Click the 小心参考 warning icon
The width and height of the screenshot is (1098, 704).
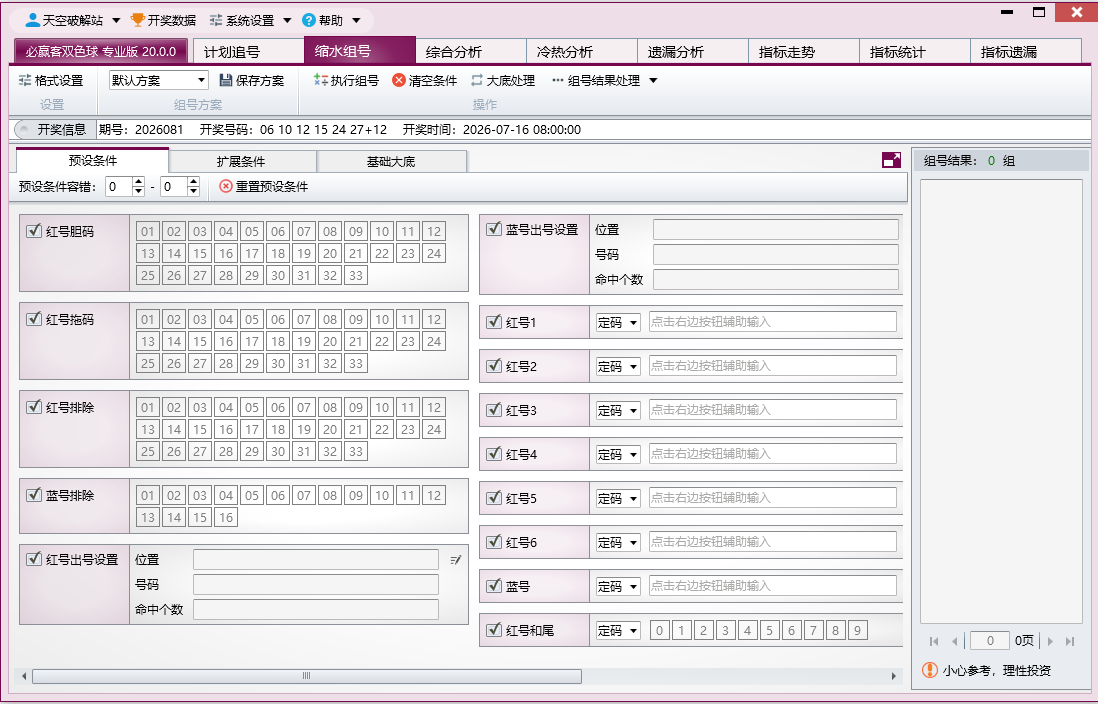pyautogui.click(x=929, y=670)
